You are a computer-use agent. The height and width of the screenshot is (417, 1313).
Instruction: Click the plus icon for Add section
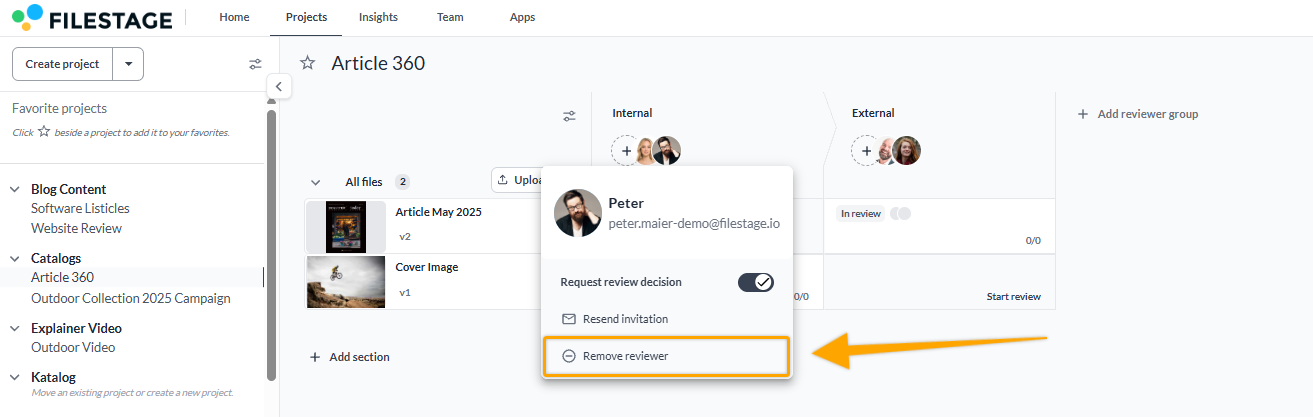(x=315, y=357)
